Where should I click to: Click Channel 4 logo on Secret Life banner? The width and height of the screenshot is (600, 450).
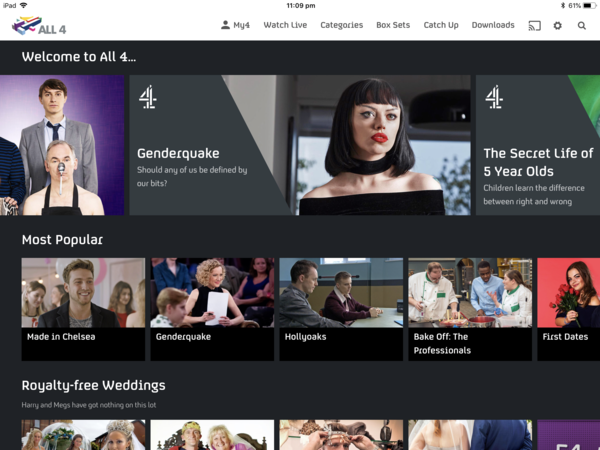[x=494, y=97]
